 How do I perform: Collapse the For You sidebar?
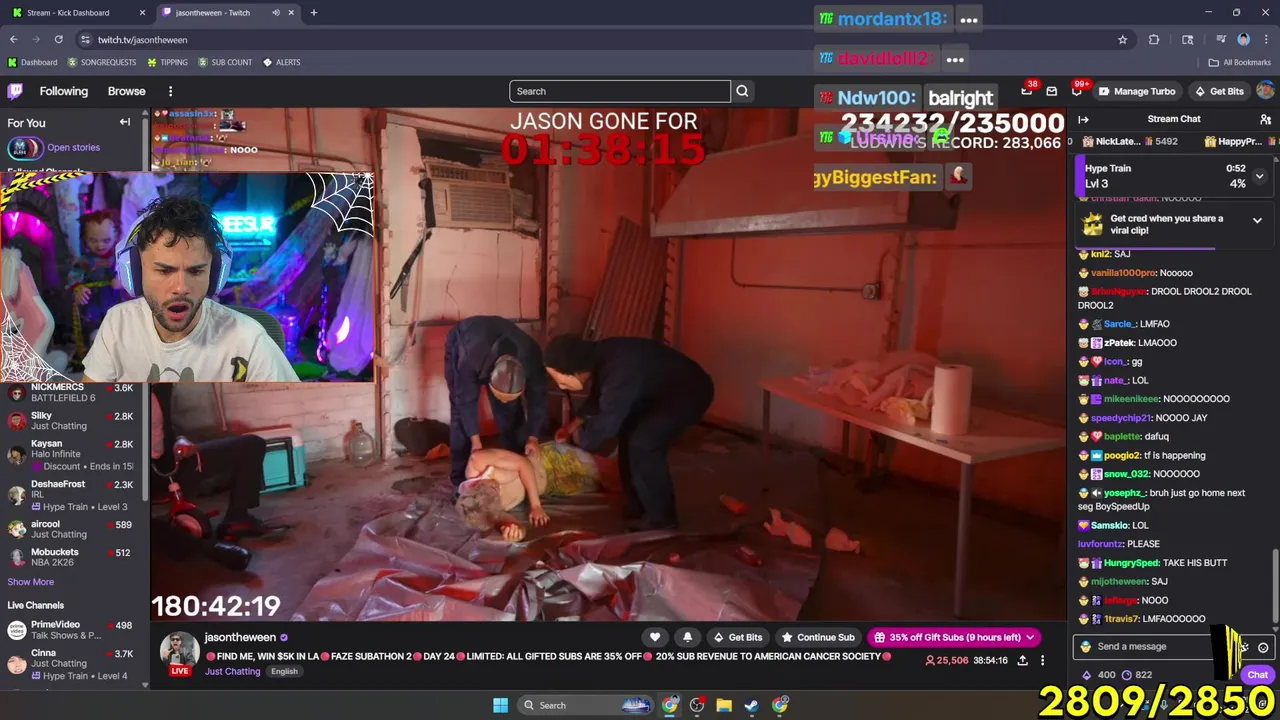tap(125, 122)
